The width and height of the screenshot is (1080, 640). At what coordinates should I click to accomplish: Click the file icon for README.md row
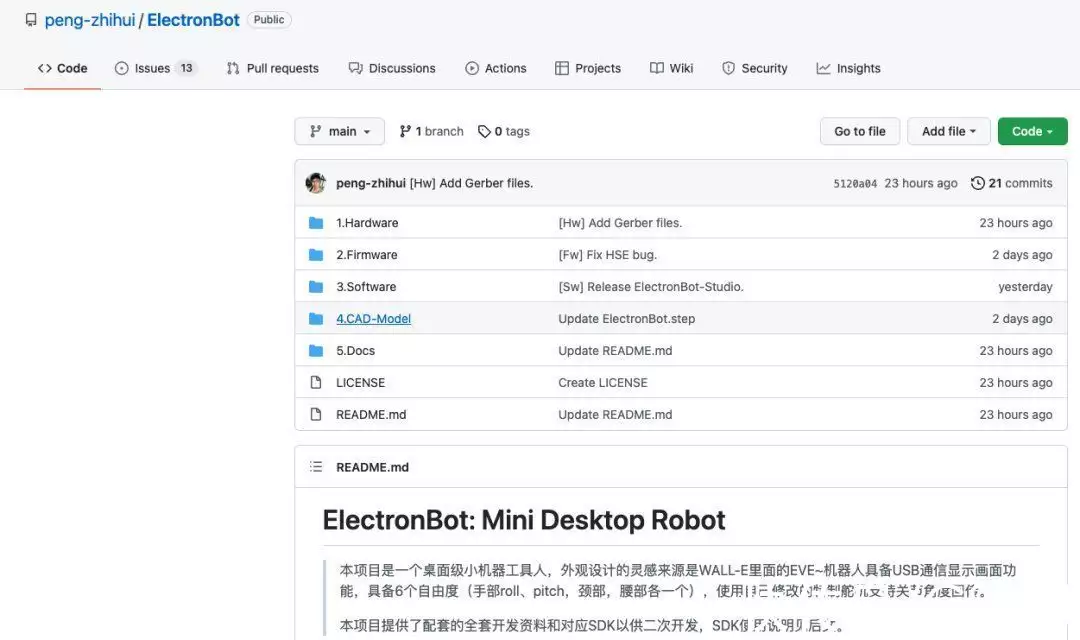pos(316,414)
